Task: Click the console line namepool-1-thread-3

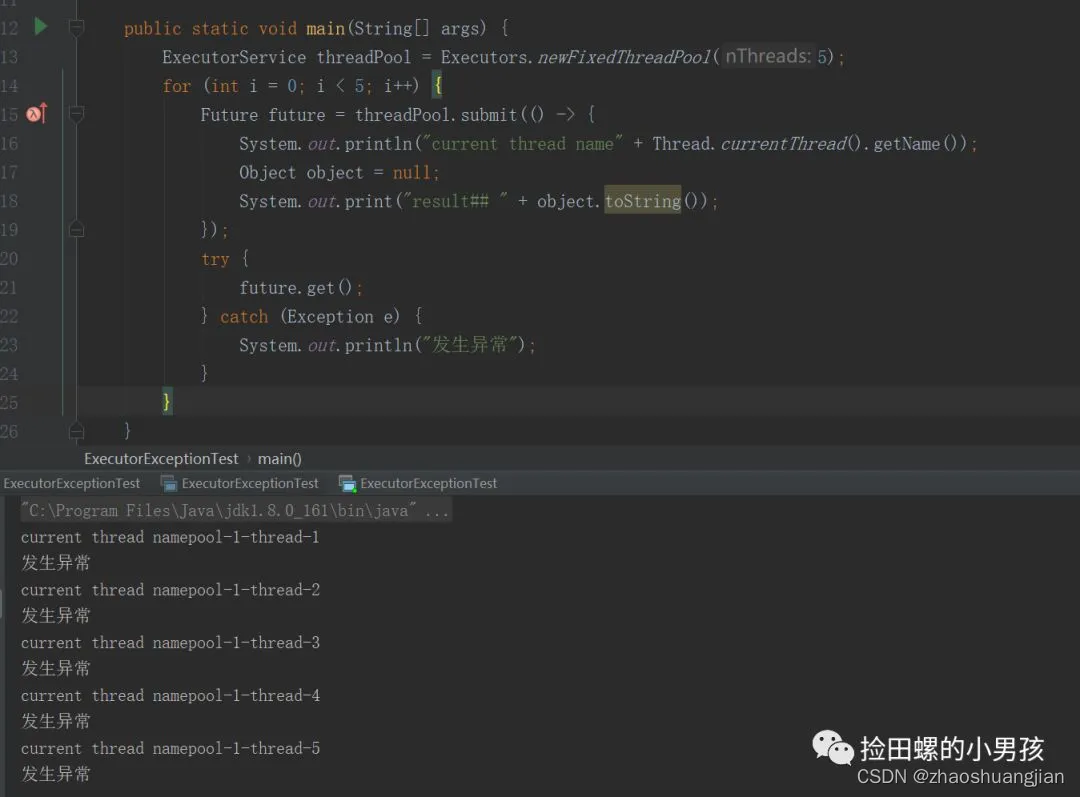Action: click(170, 643)
